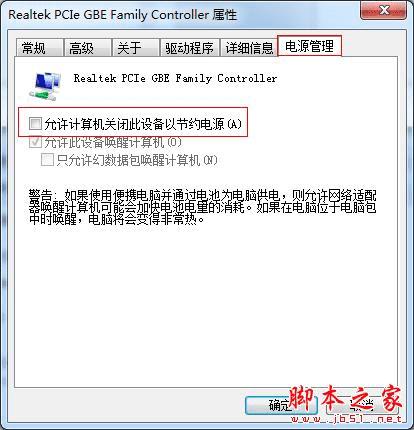414x430 pixels.
Task: Open the 高级 tab
Action: 88,48
